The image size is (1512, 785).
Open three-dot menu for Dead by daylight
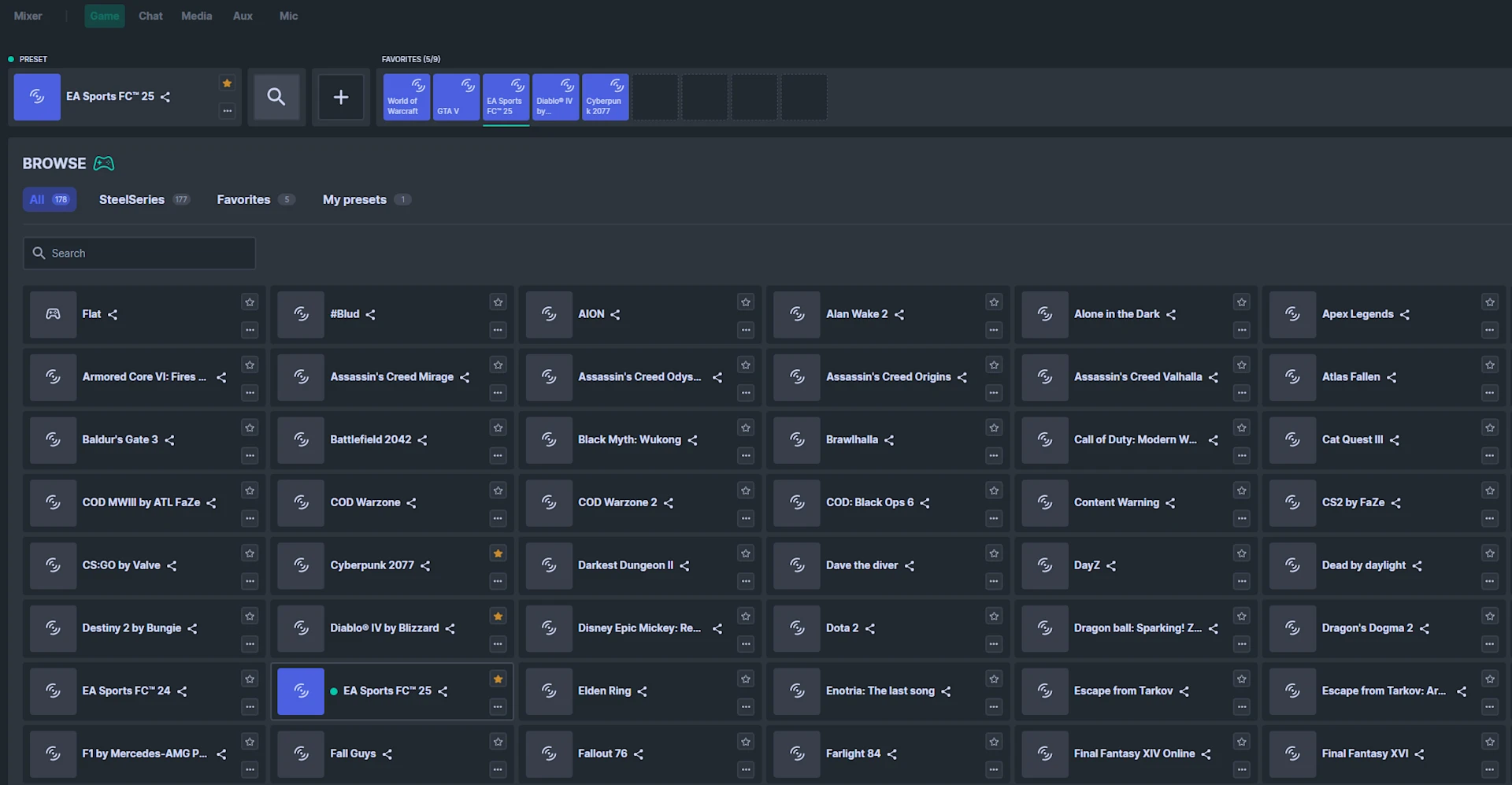coord(1490,581)
